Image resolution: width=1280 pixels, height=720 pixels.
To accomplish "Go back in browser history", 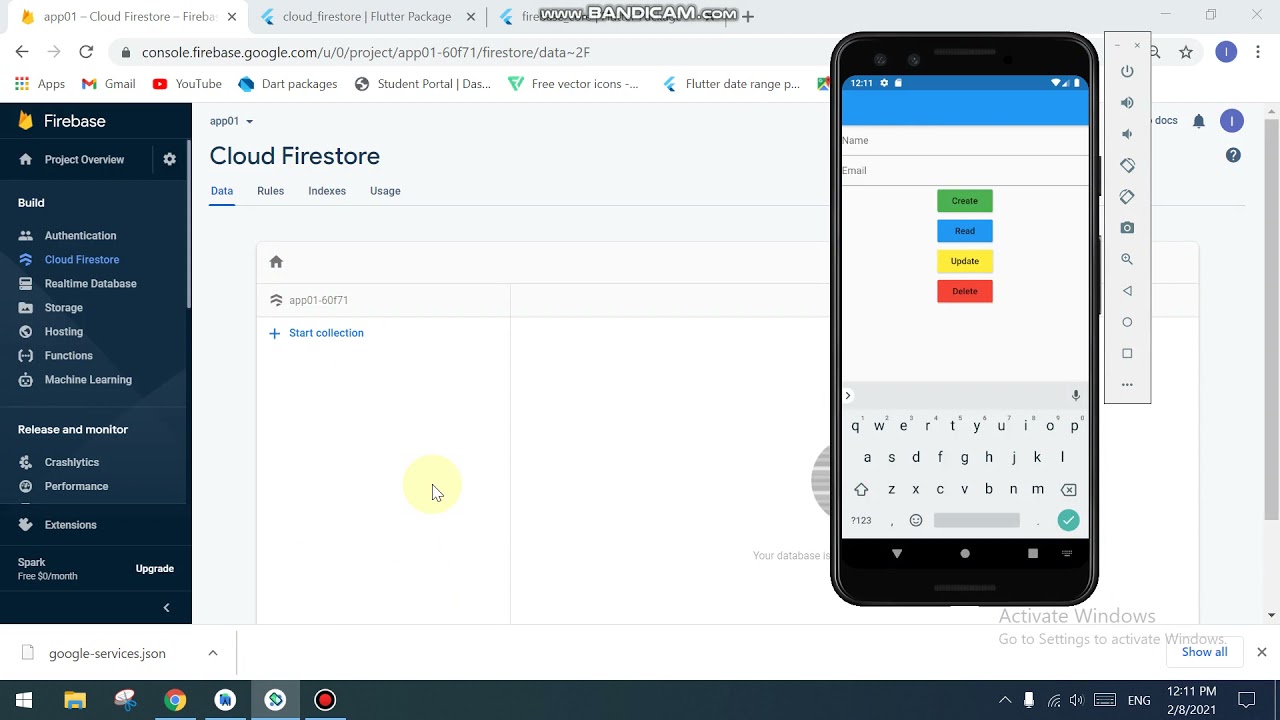I will pos(22,52).
